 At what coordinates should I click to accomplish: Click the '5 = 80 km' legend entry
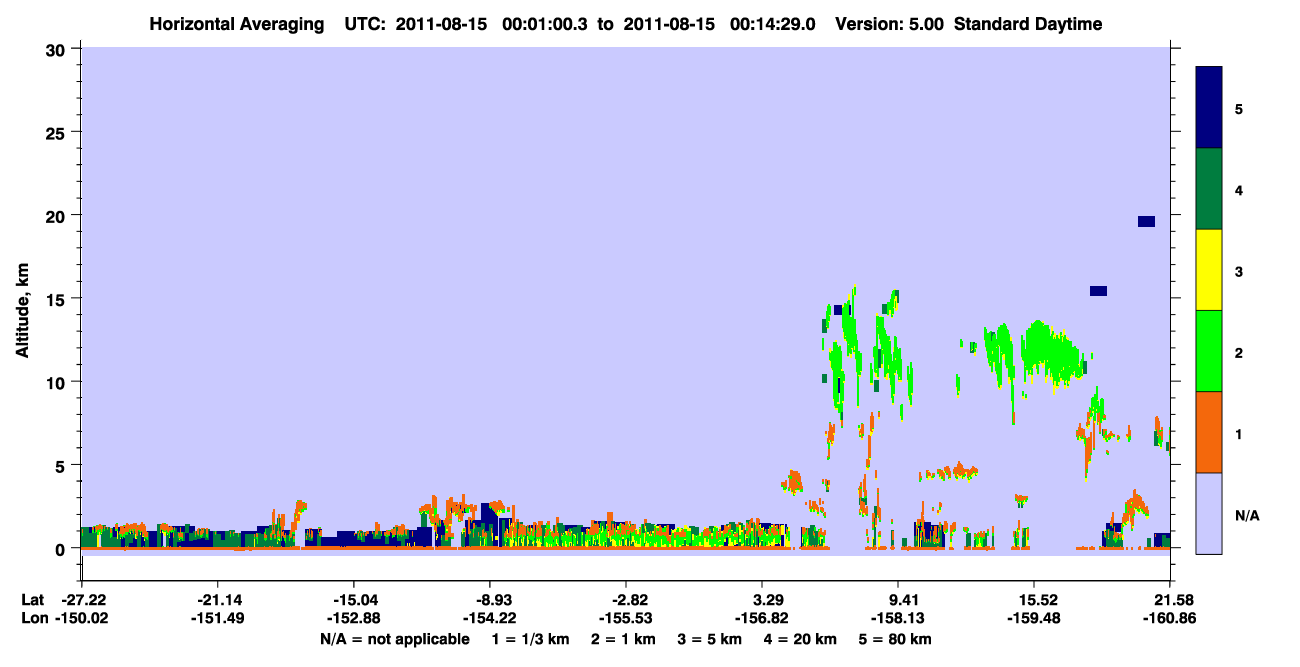tap(895, 639)
